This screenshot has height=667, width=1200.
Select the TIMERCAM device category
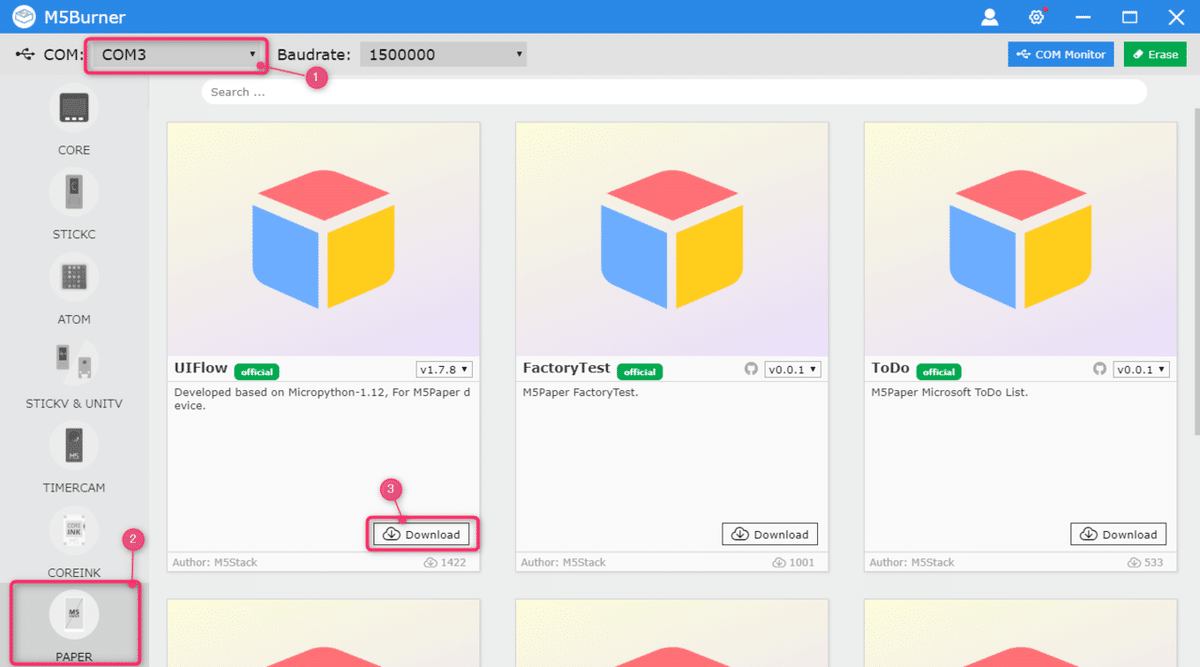point(74,446)
